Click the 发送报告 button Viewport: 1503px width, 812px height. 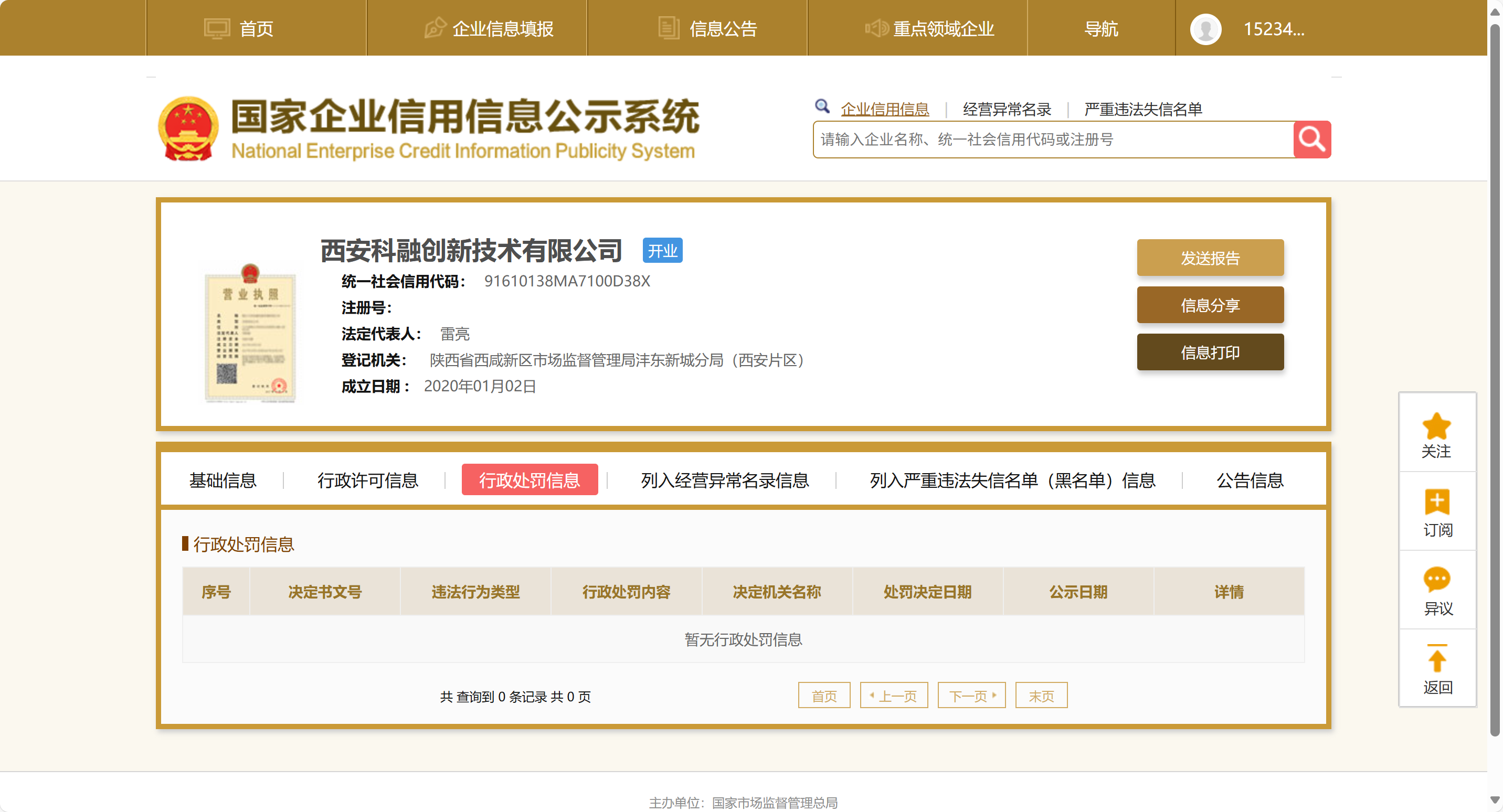(1210, 258)
